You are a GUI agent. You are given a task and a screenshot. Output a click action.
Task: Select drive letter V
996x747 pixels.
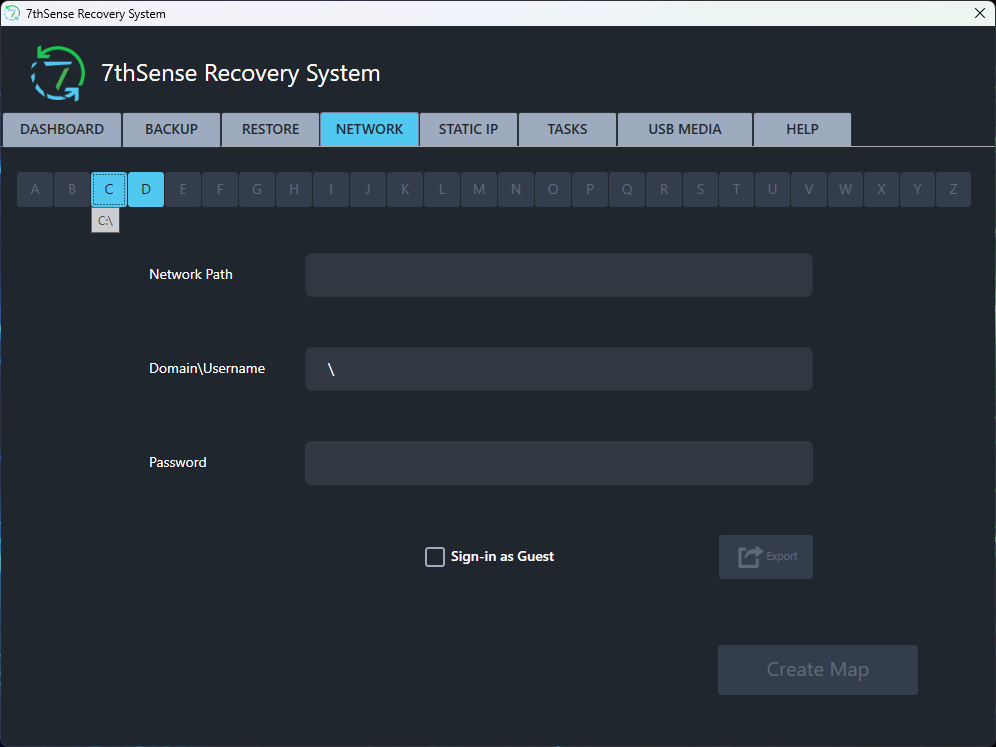[809, 189]
